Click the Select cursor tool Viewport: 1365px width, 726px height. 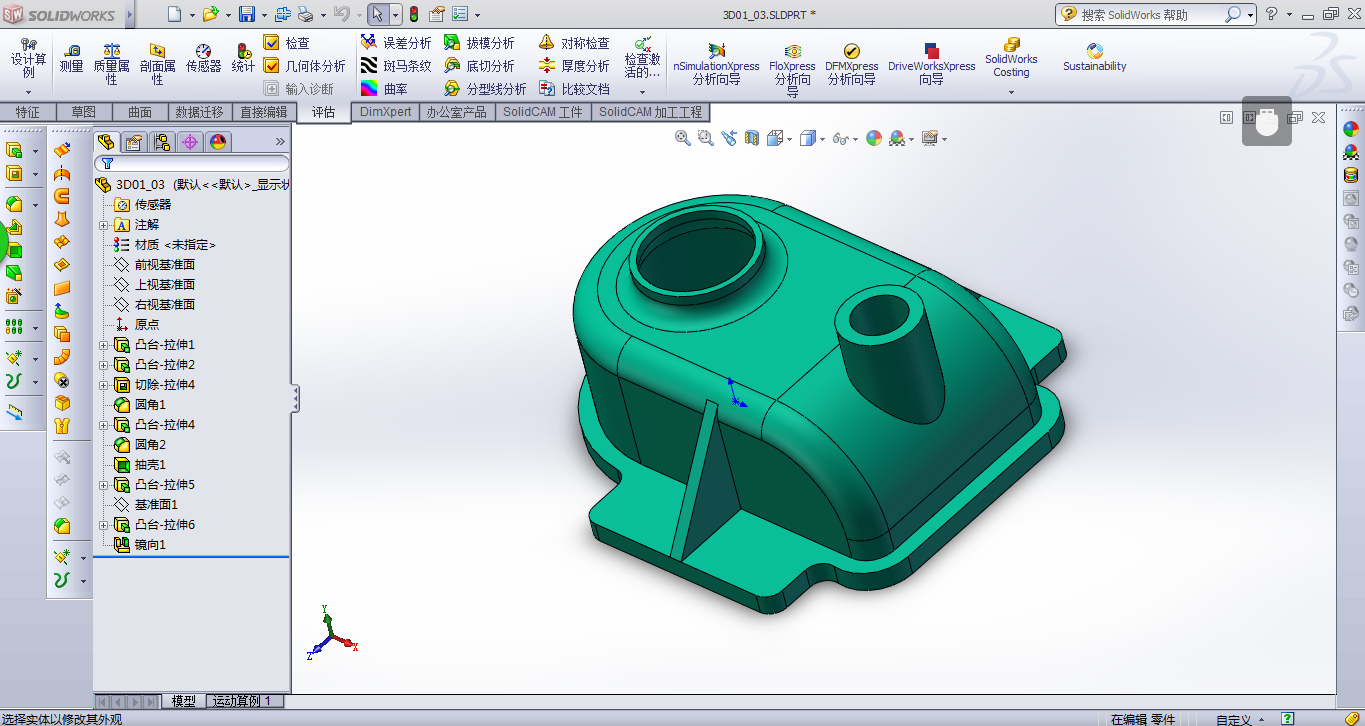tap(377, 15)
